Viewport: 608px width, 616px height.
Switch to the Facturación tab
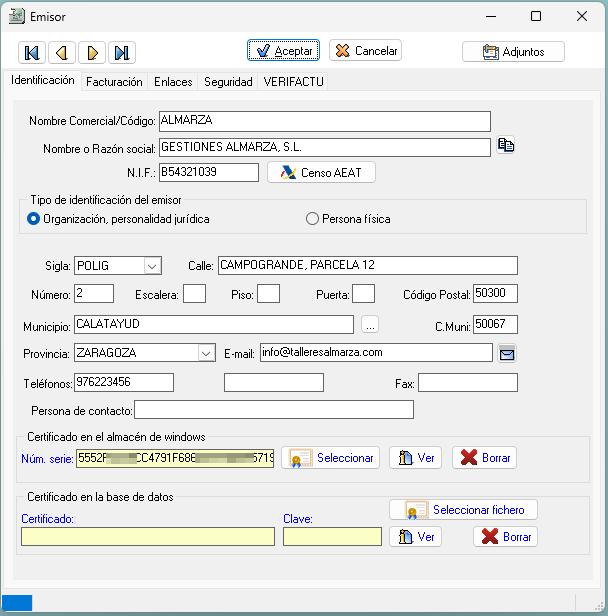point(114,82)
